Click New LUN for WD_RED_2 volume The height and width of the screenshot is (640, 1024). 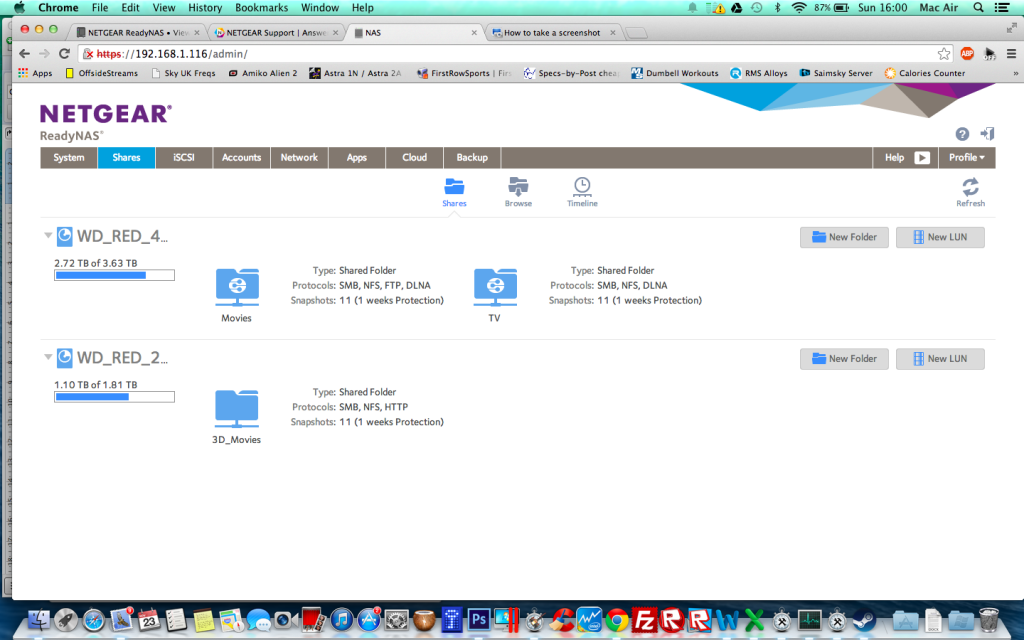[x=940, y=359]
